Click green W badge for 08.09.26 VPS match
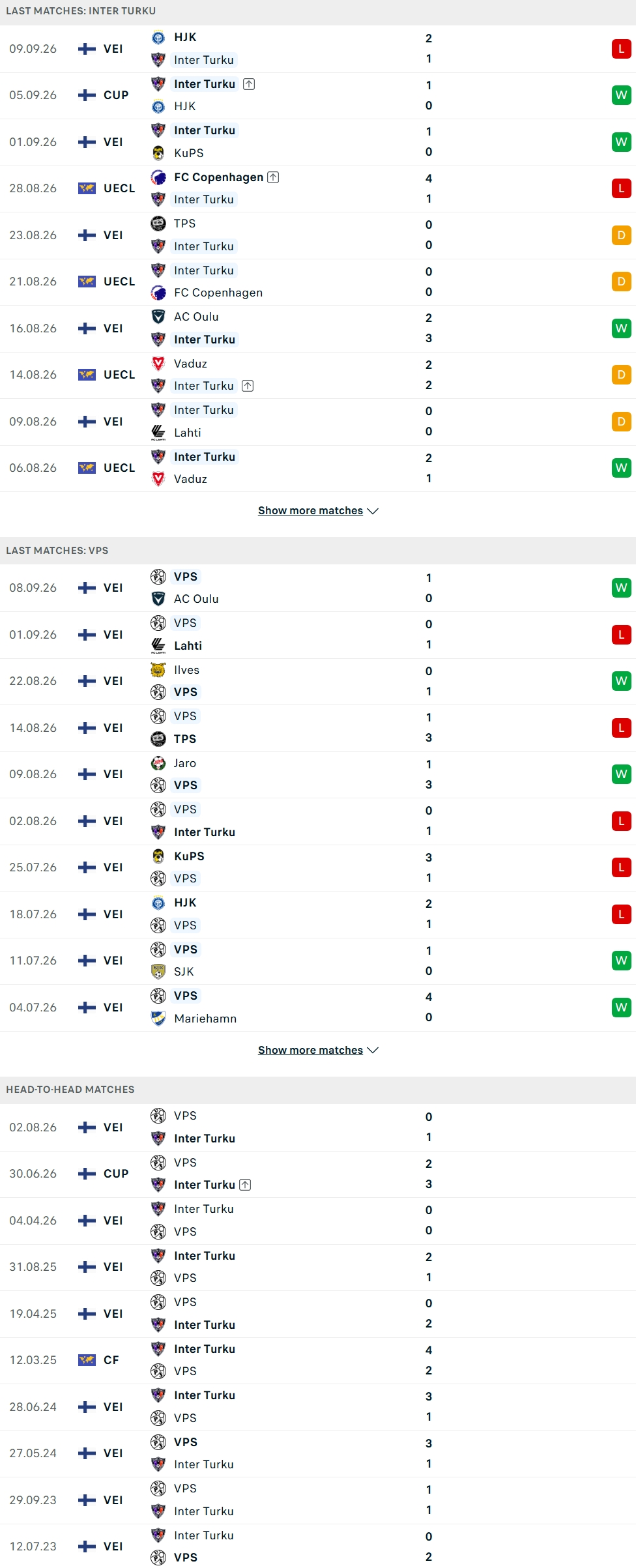The height and width of the screenshot is (1568, 636). coord(622,588)
